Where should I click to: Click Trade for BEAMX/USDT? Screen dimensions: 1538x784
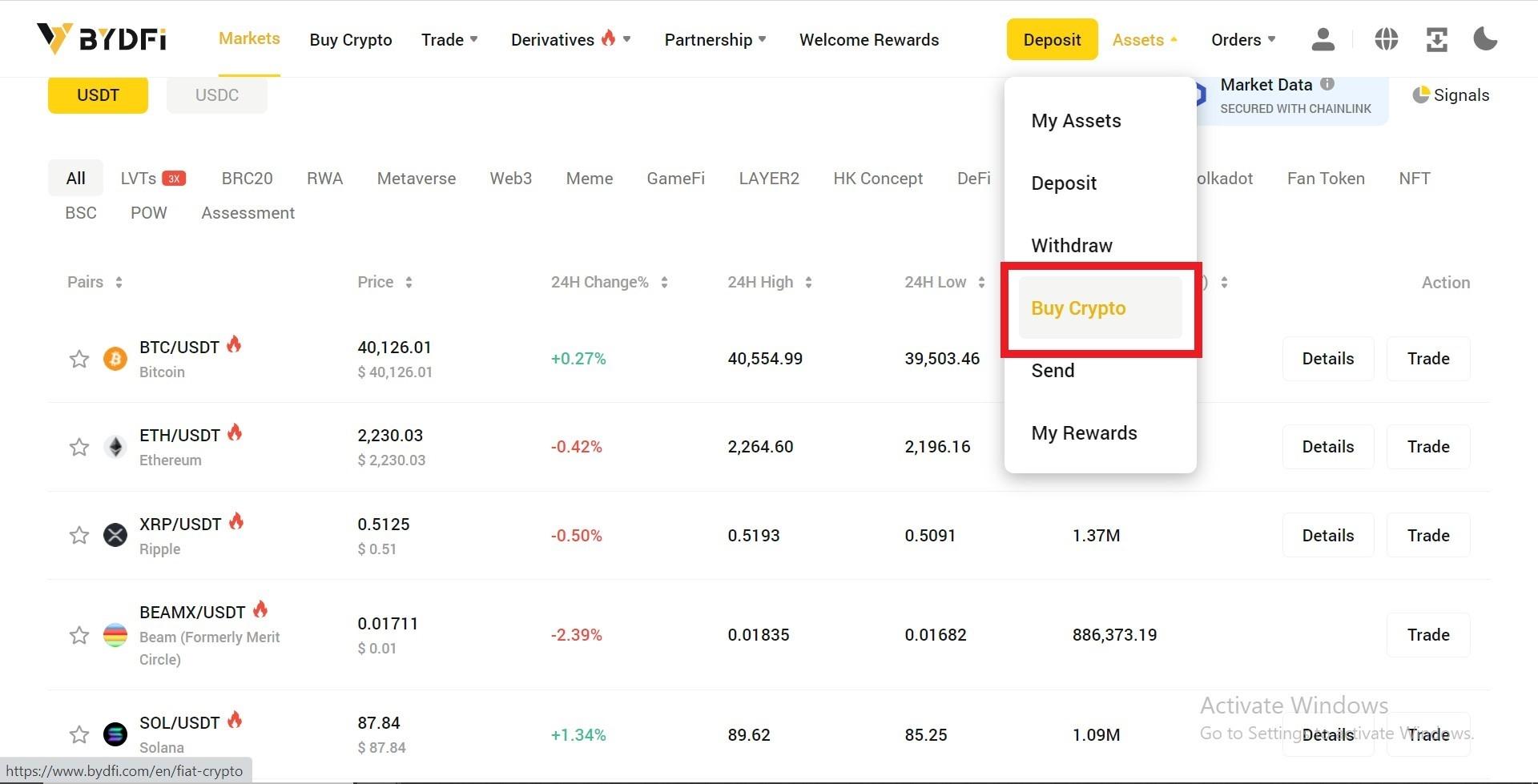coord(1428,635)
